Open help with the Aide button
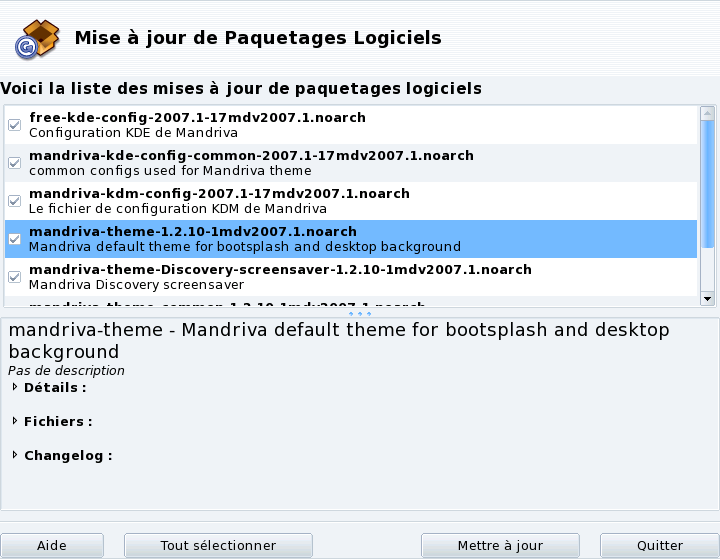Screen dimensions: 720x560 click(51, 546)
